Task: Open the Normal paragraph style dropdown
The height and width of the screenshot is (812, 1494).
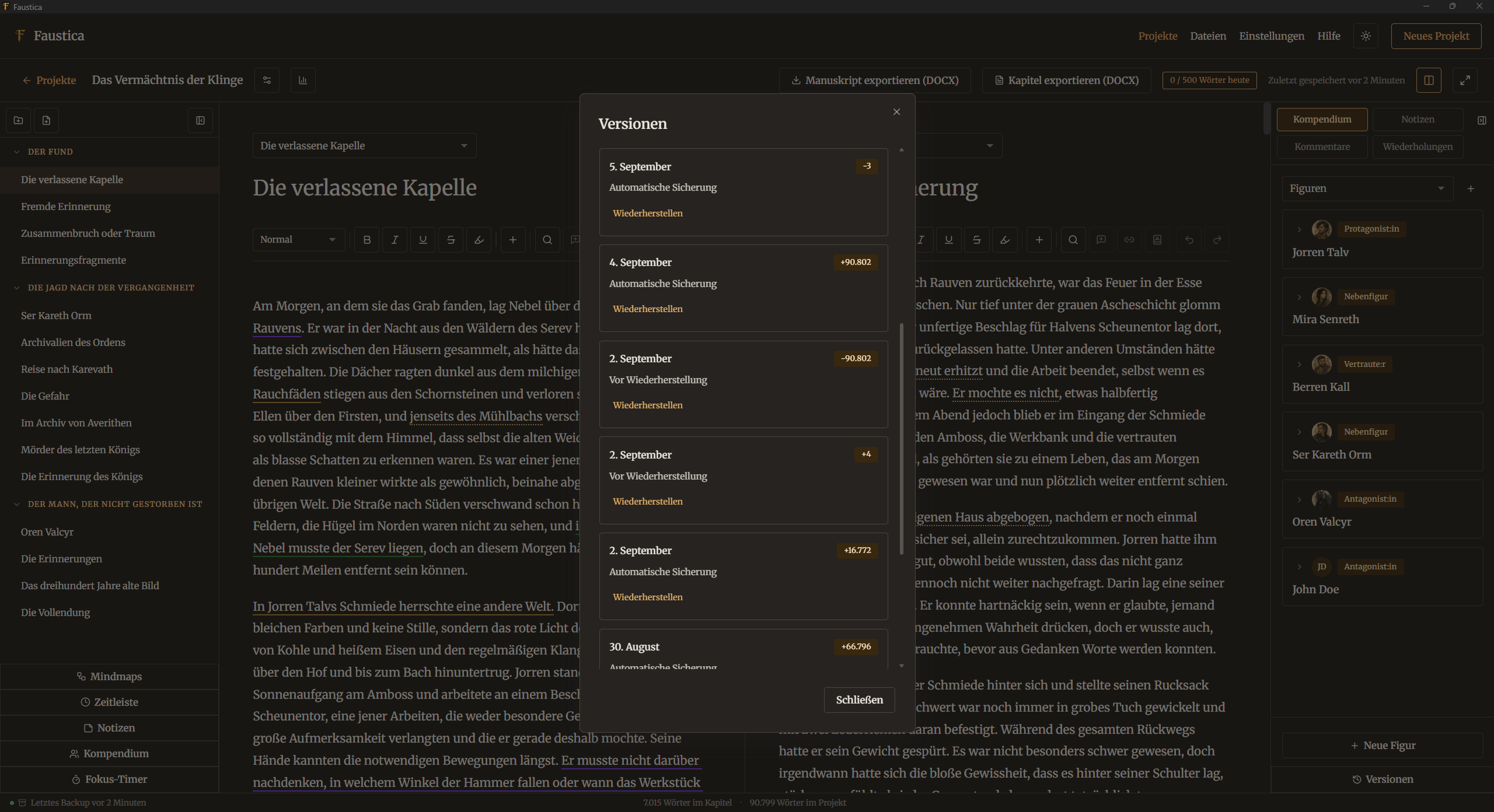Action: point(298,240)
